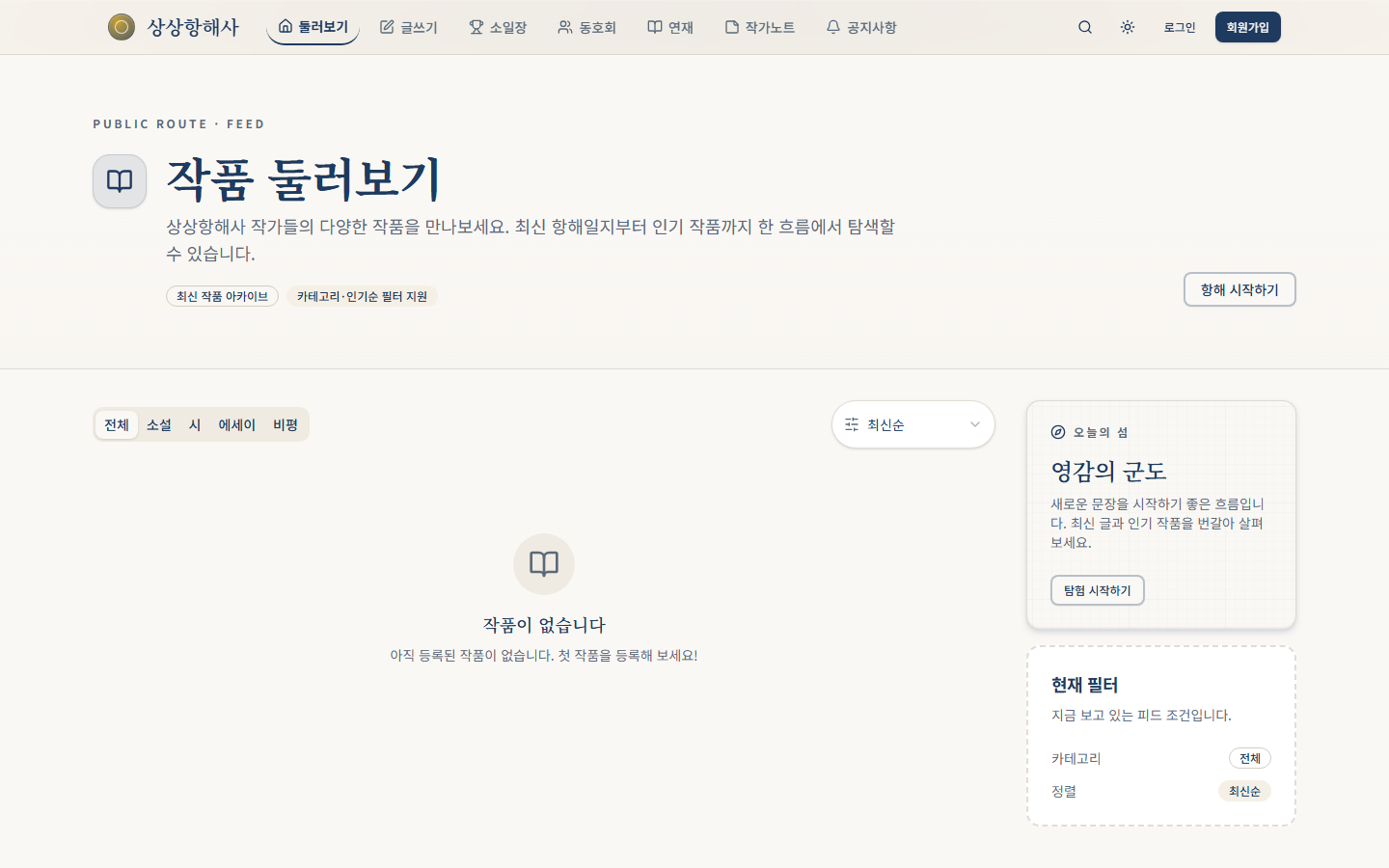Select the 에세이 category tab
This screenshot has width=1389, height=868.
236,424
